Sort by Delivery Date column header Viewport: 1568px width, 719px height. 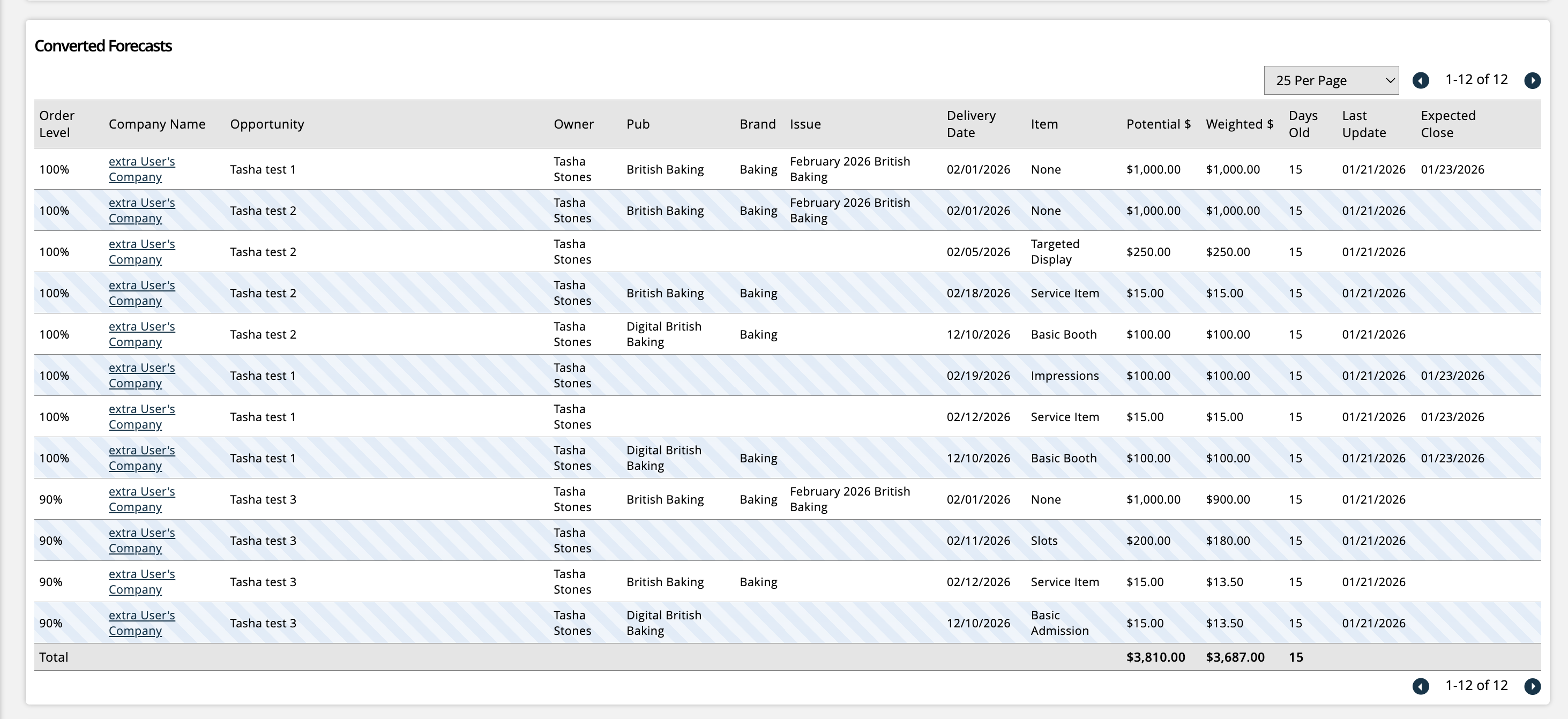(971, 124)
